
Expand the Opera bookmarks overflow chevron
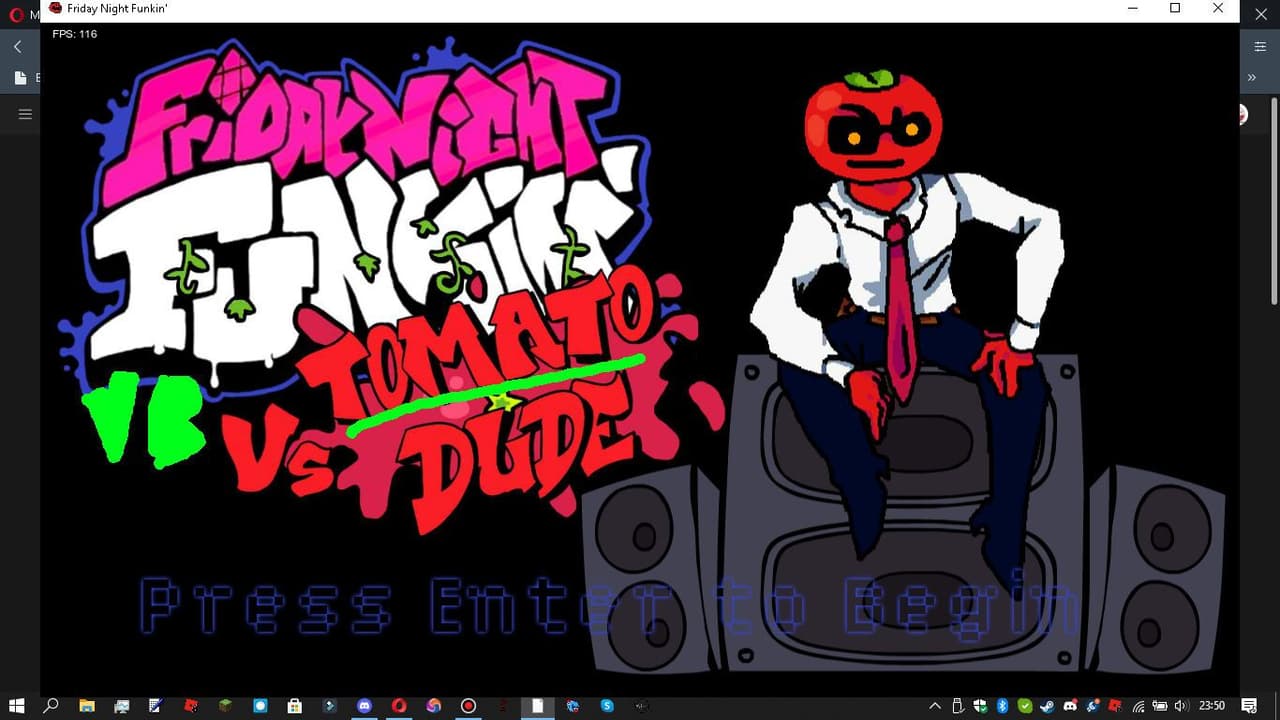pos(1251,77)
